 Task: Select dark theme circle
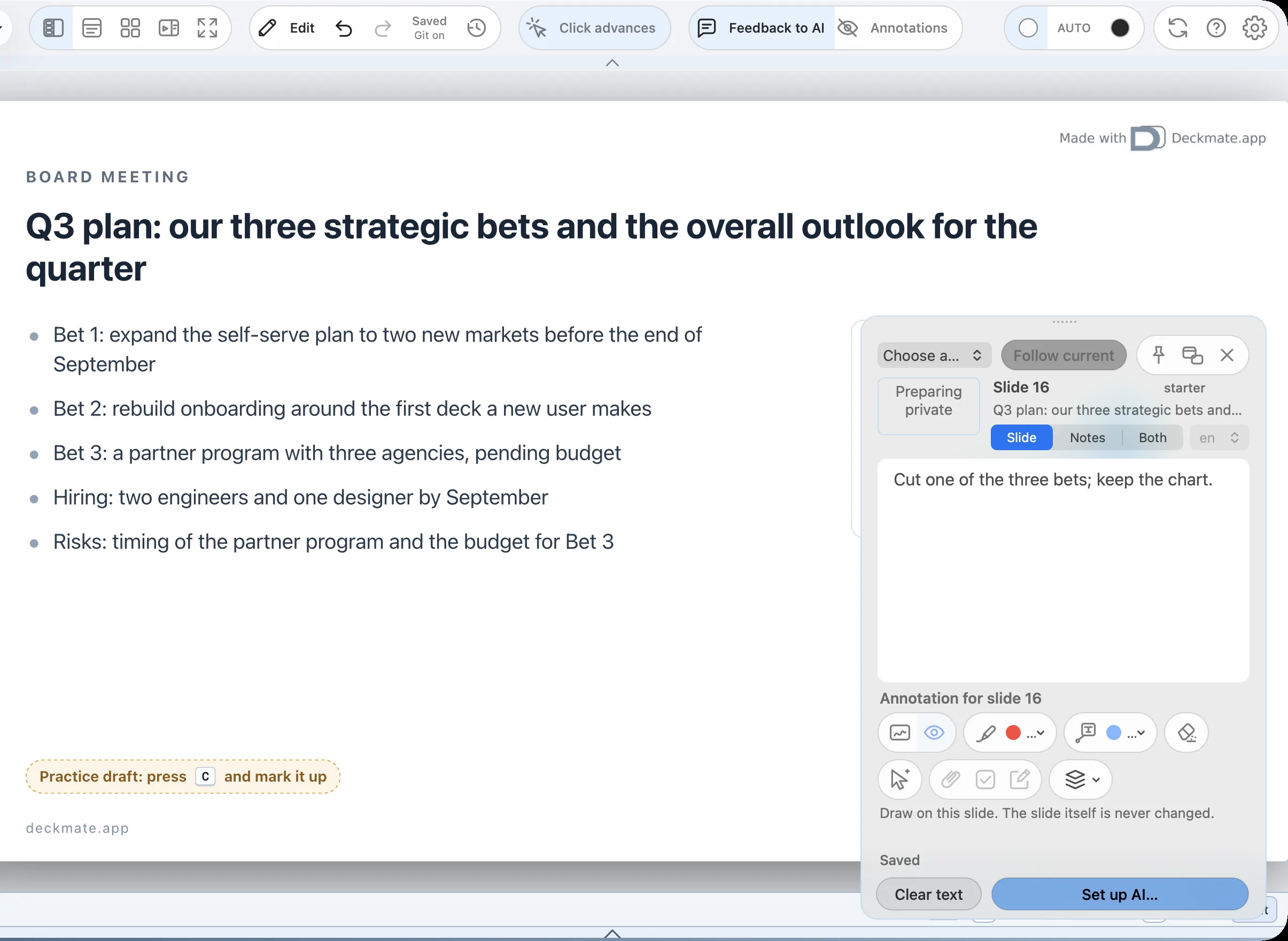1120,28
